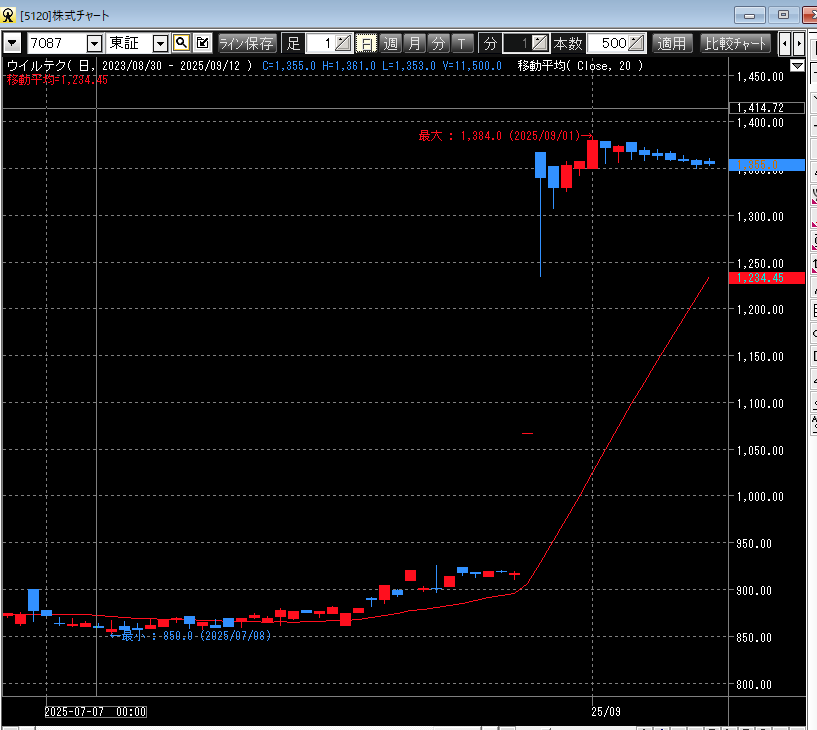Open the 東証 market dropdown
The width and height of the screenshot is (817, 730).
click(x=160, y=43)
